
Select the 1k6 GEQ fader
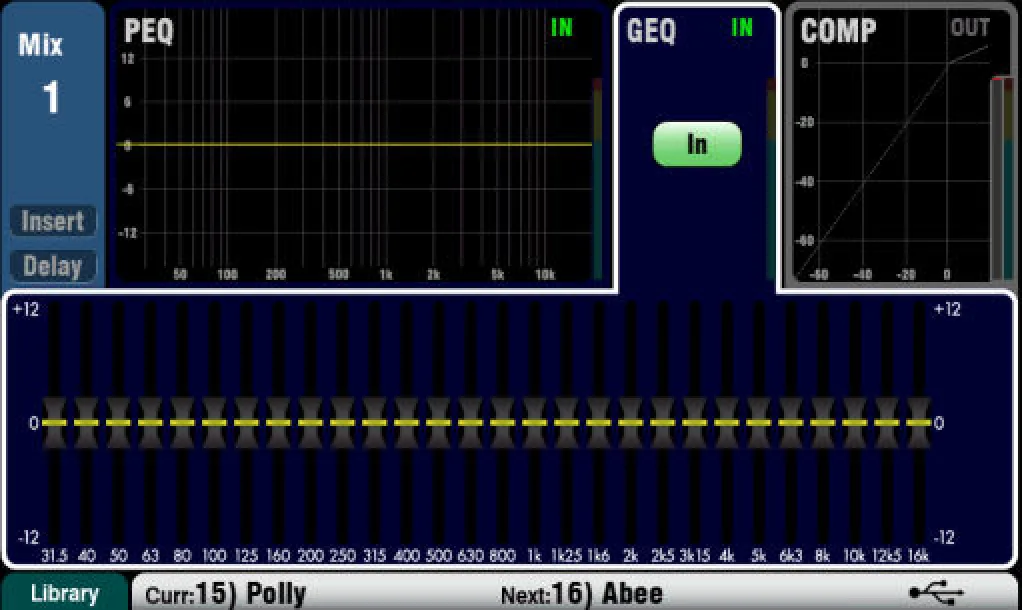[x=598, y=423]
